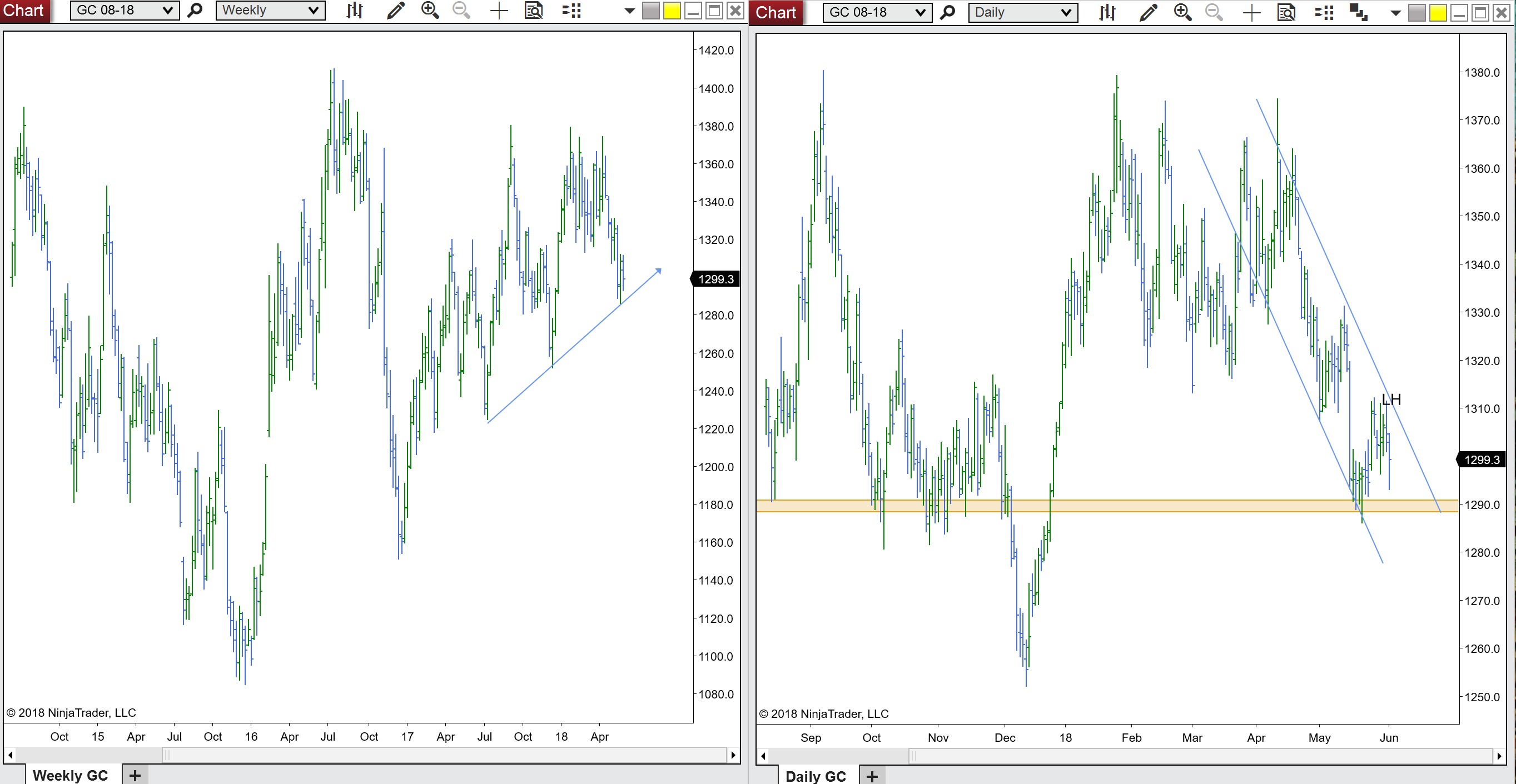Click the Jun date label on Daily axis
Image resolution: width=1516 pixels, height=784 pixels.
tap(1389, 738)
